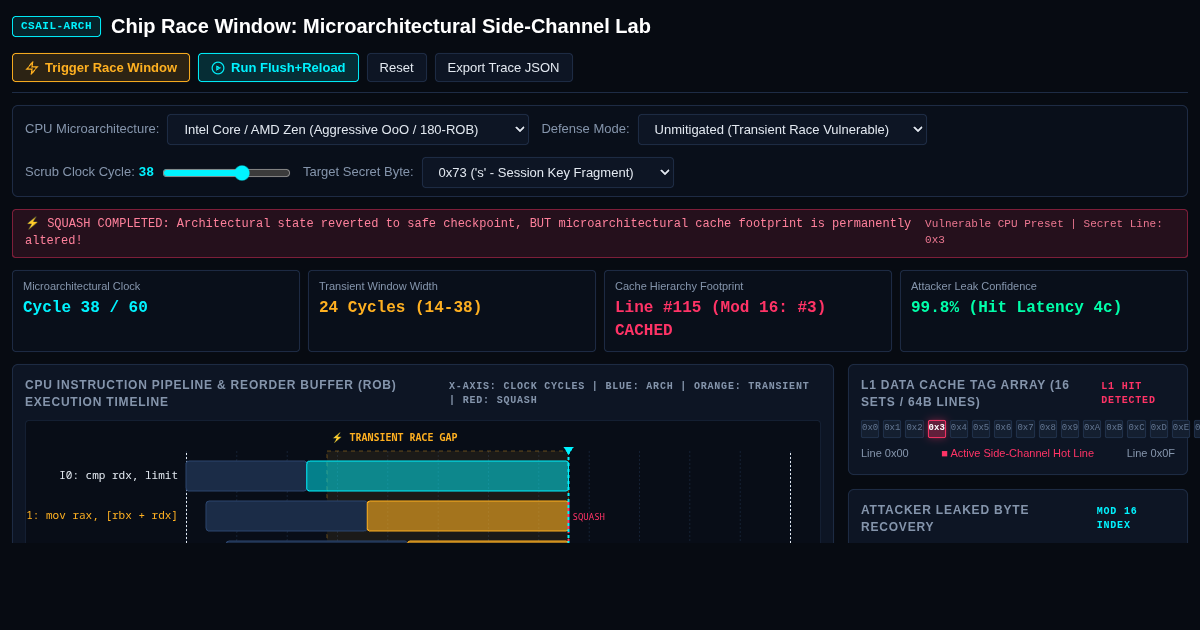Select cache line cell 0x8
1200x630 pixels.
coord(1048,428)
